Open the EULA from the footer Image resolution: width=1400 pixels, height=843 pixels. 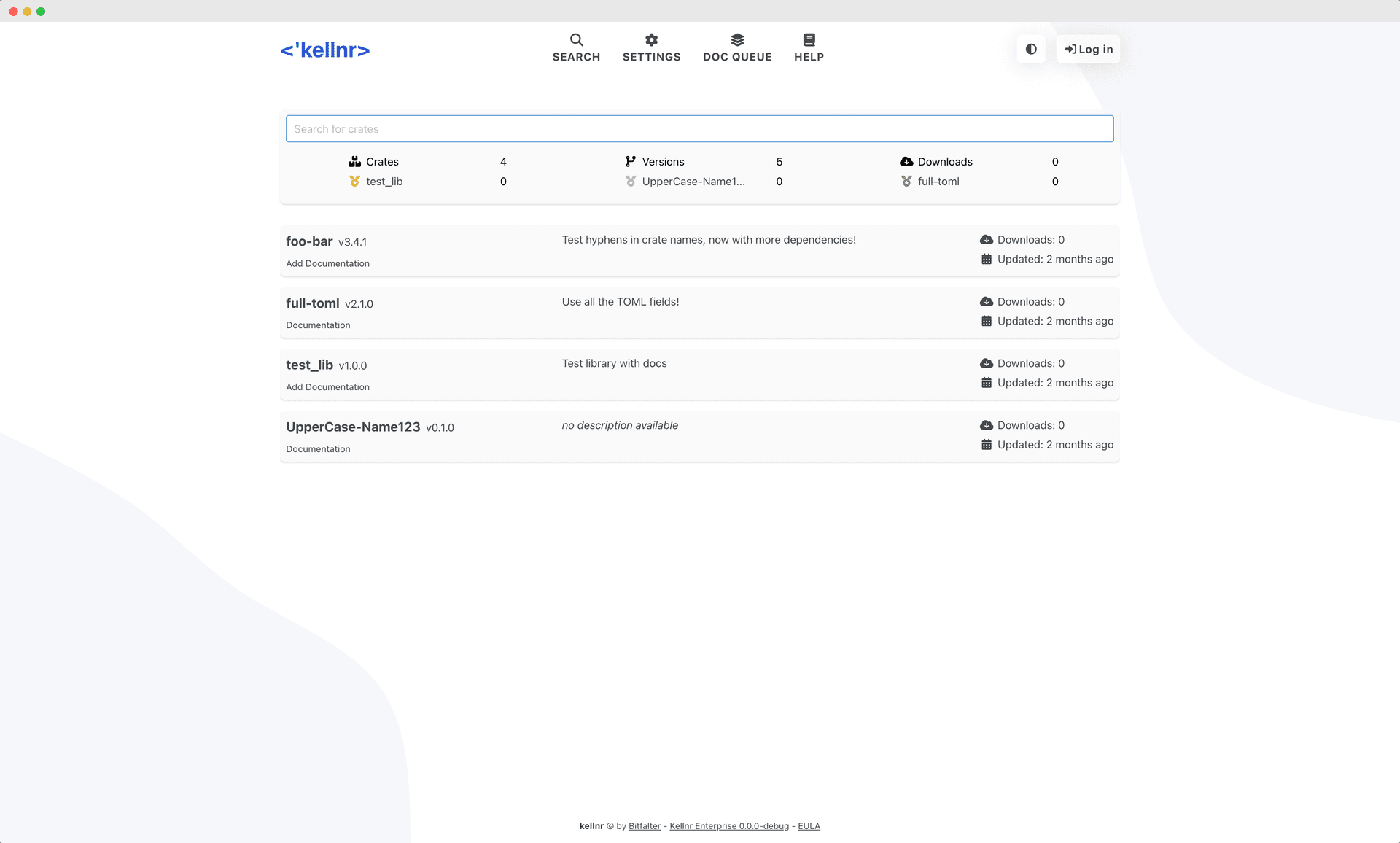pos(809,825)
